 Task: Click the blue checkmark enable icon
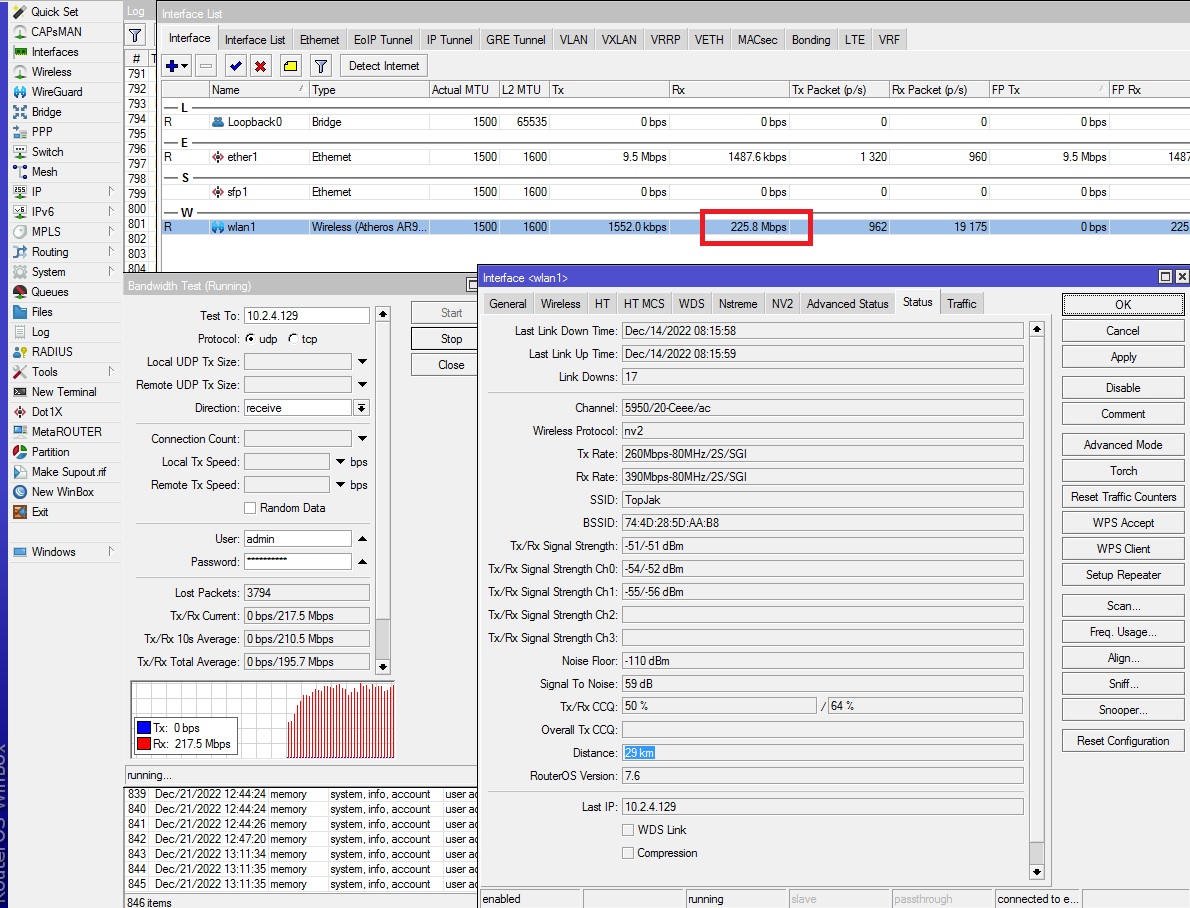235,66
